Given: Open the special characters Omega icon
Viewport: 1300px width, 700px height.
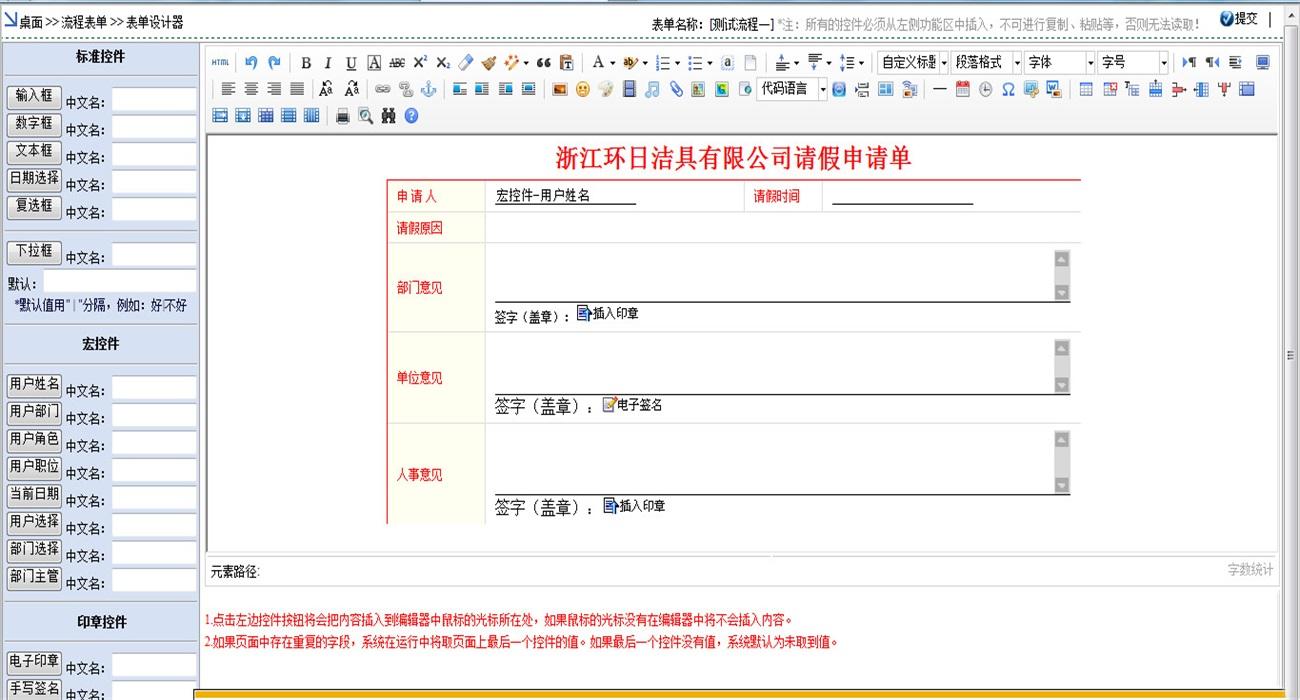Looking at the screenshot, I should point(1008,89).
